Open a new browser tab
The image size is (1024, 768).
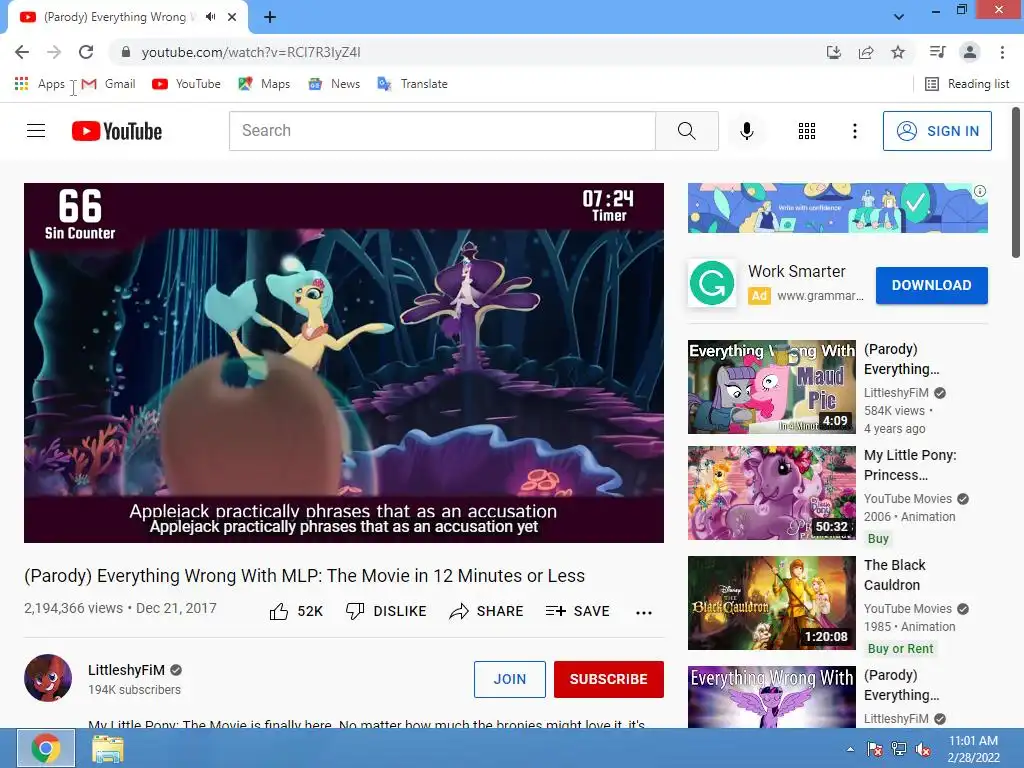tap(270, 17)
